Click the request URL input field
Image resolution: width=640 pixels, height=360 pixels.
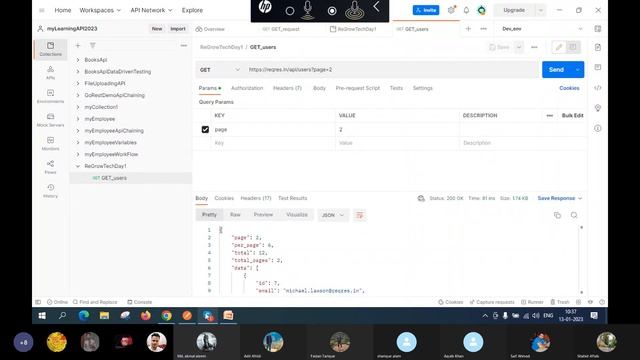coord(391,70)
